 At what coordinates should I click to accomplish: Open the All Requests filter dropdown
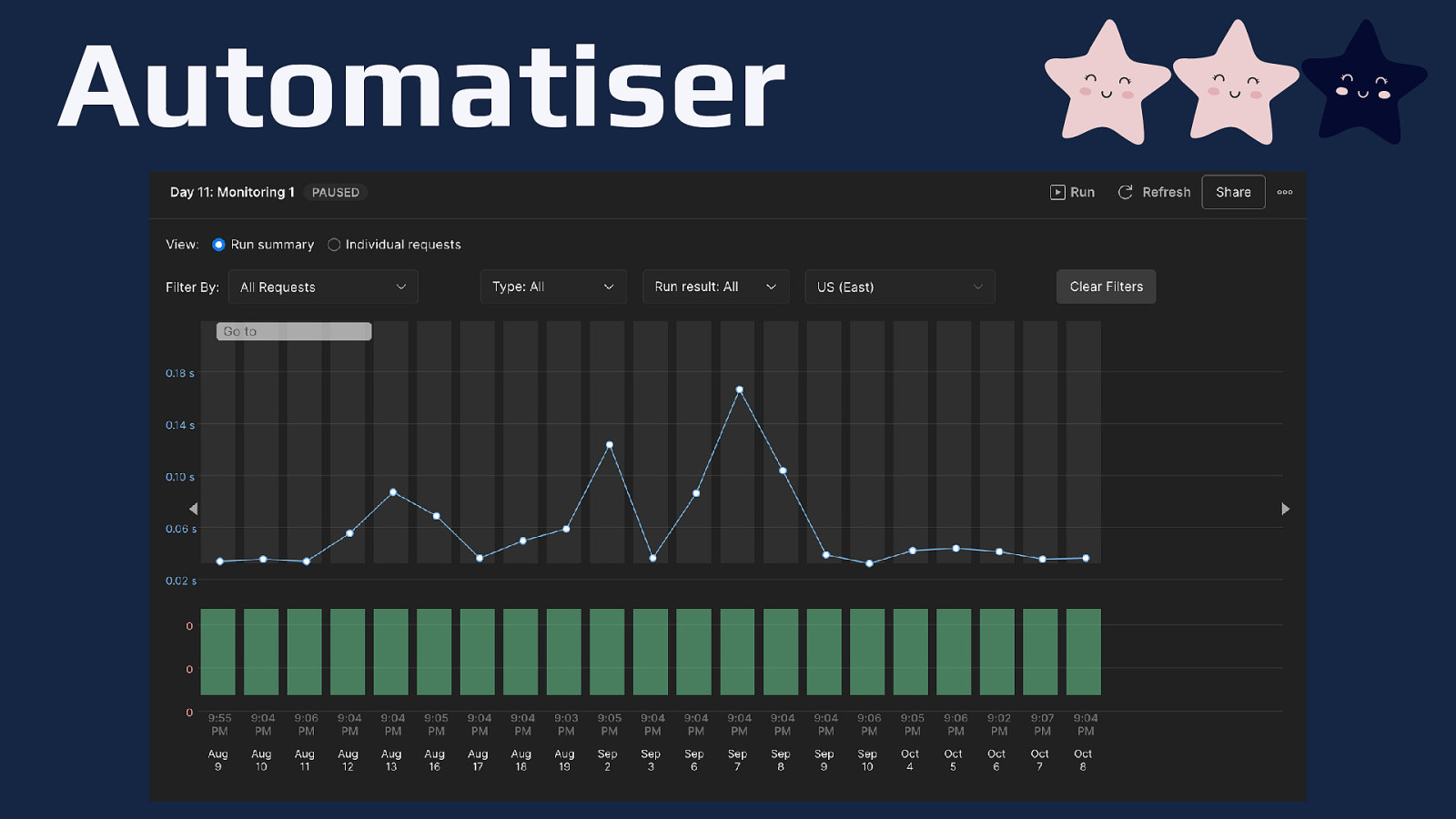323,287
